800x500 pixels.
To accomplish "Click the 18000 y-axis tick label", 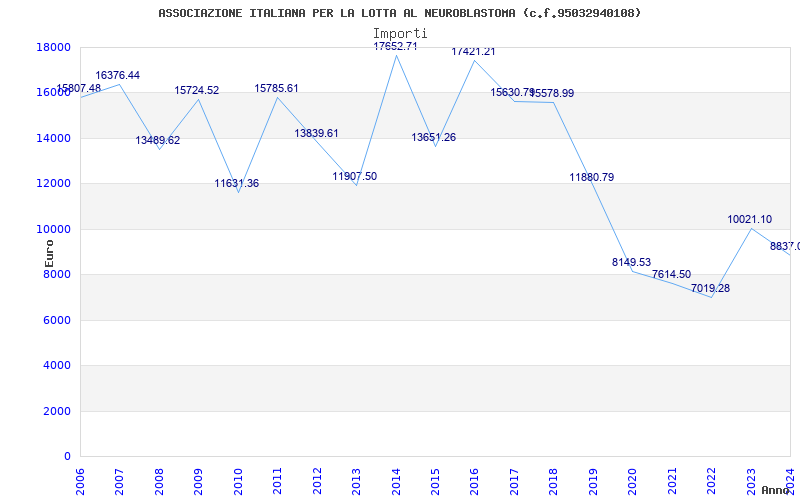I will pos(53,47).
